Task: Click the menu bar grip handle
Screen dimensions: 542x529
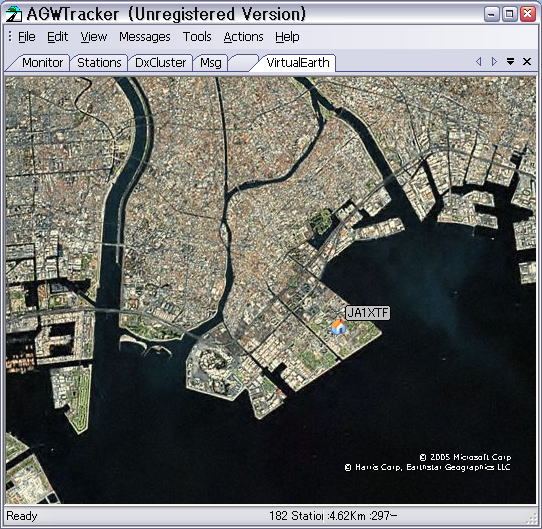Action: (10, 36)
